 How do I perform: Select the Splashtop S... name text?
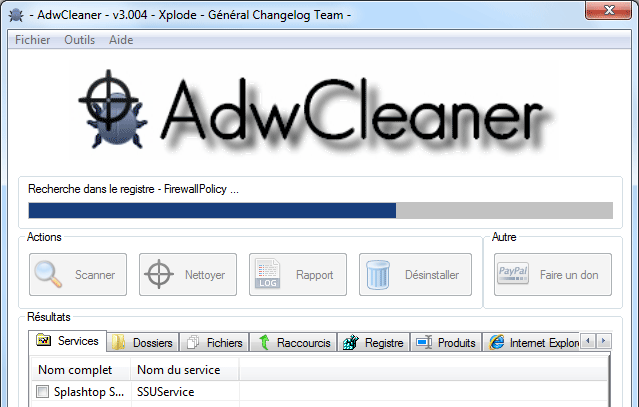(89, 392)
